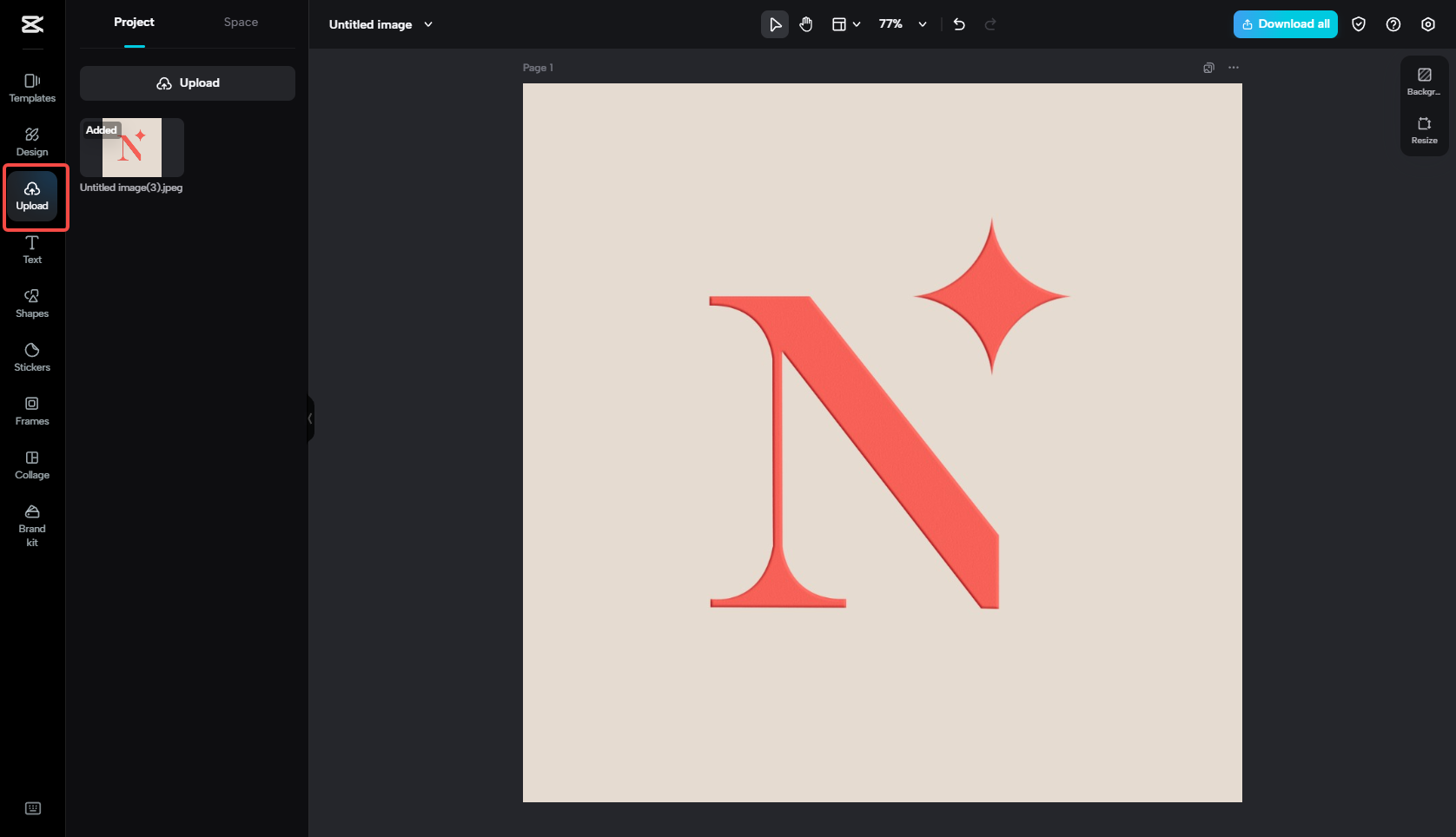Select the Upload panel icon

(31, 195)
